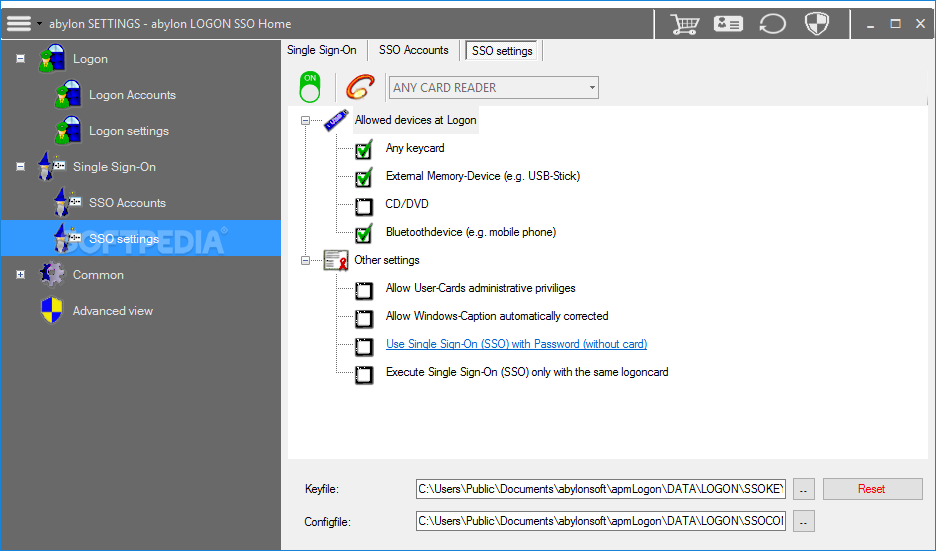The width and height of the screenshot is (936, 551).
Task: Open Logon settings in the sidebar
Action: [x=129, y=131]
